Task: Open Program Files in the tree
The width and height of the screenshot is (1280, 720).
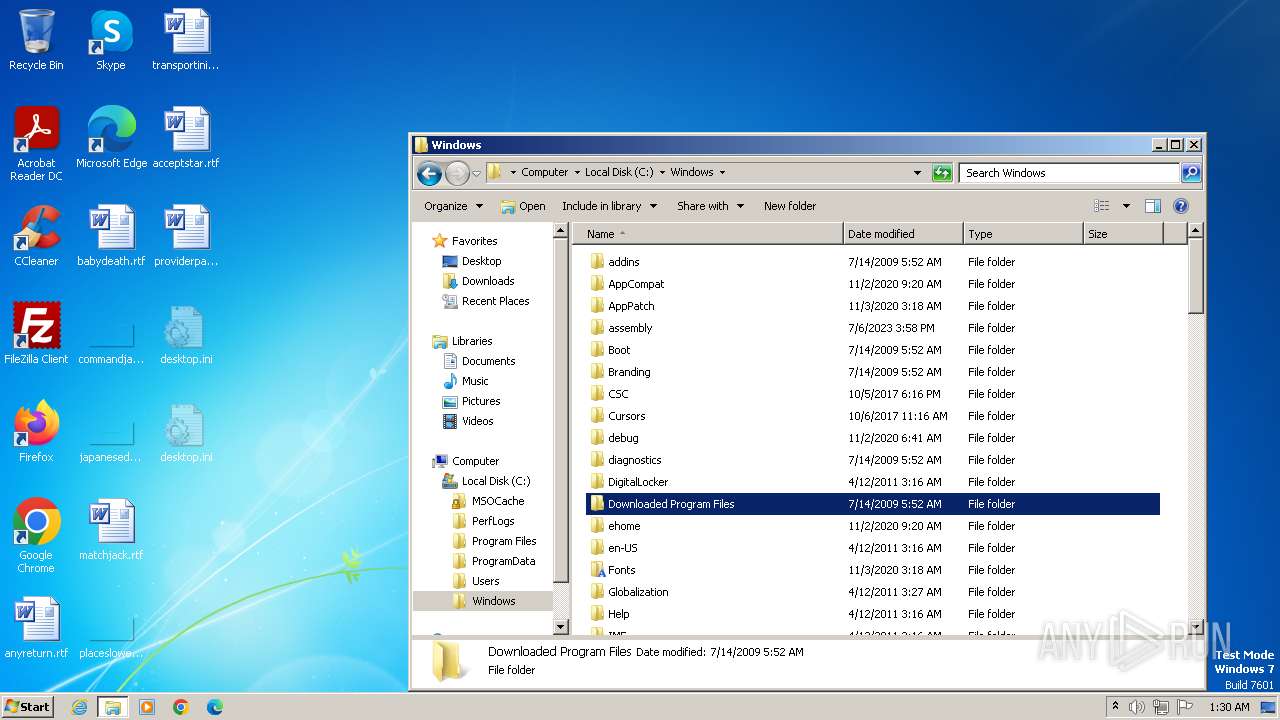Action: (503, 541)
